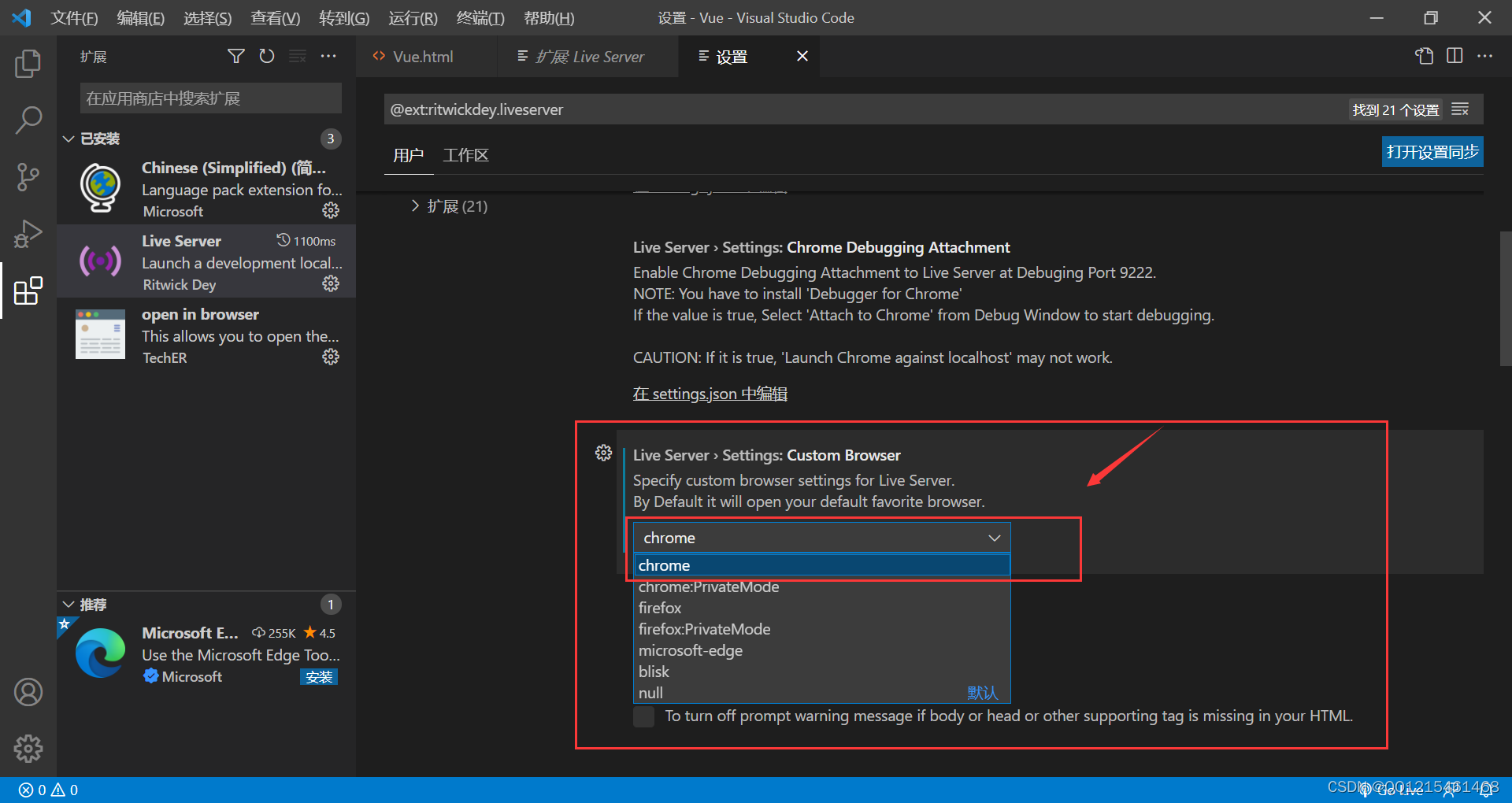The image size is (1512, 803).
Task: Switch to the 扩展 Live Server tab
Action: pos(588,57)
